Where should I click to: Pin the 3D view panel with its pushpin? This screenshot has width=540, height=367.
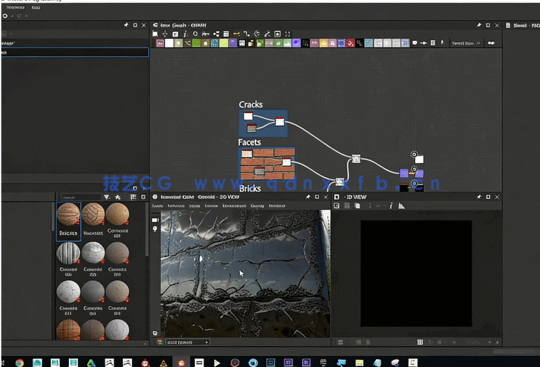tap(308, 197)
